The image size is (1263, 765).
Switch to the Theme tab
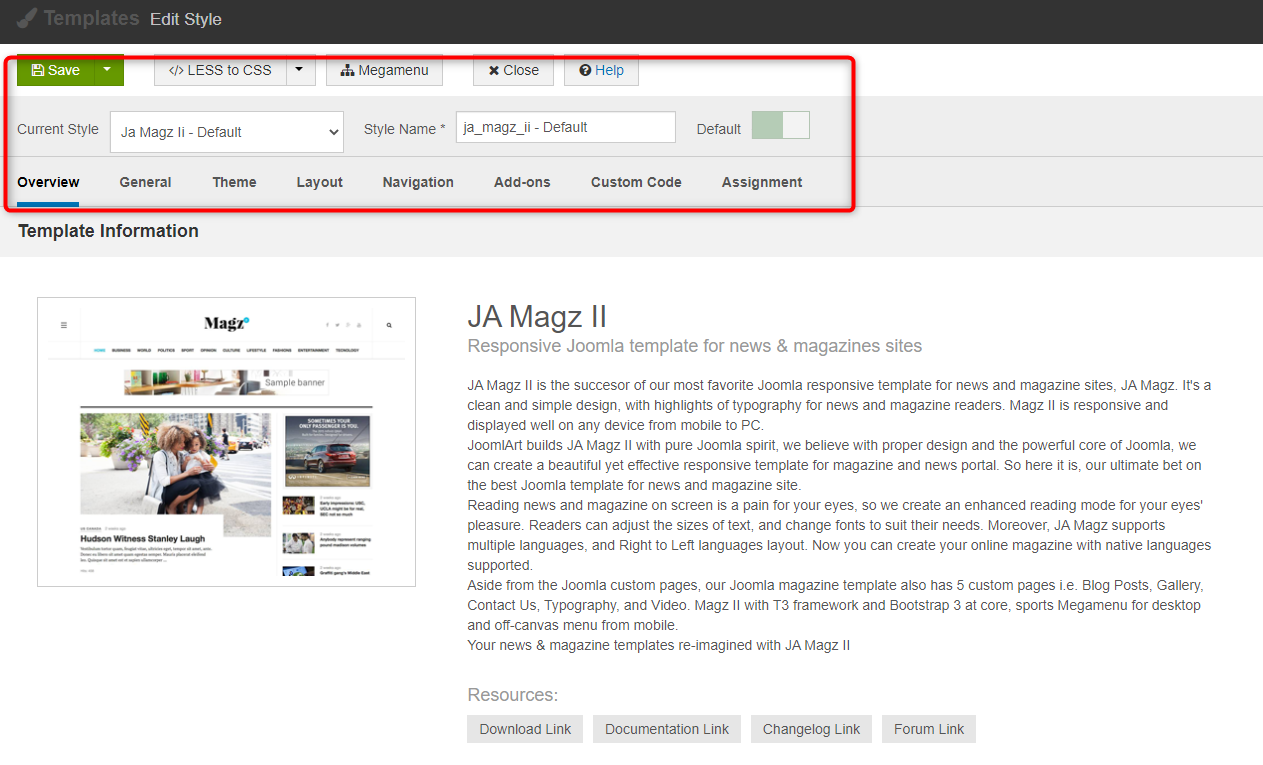(x=234, y=182)
